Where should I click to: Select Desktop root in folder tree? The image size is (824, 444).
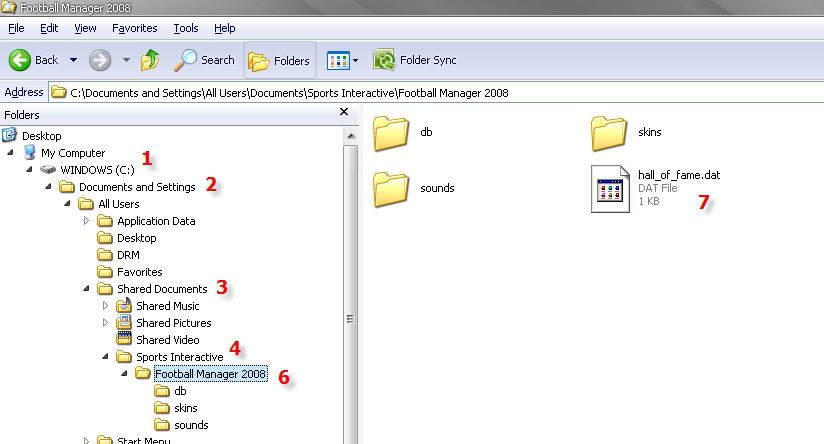(x=42, y=136)
